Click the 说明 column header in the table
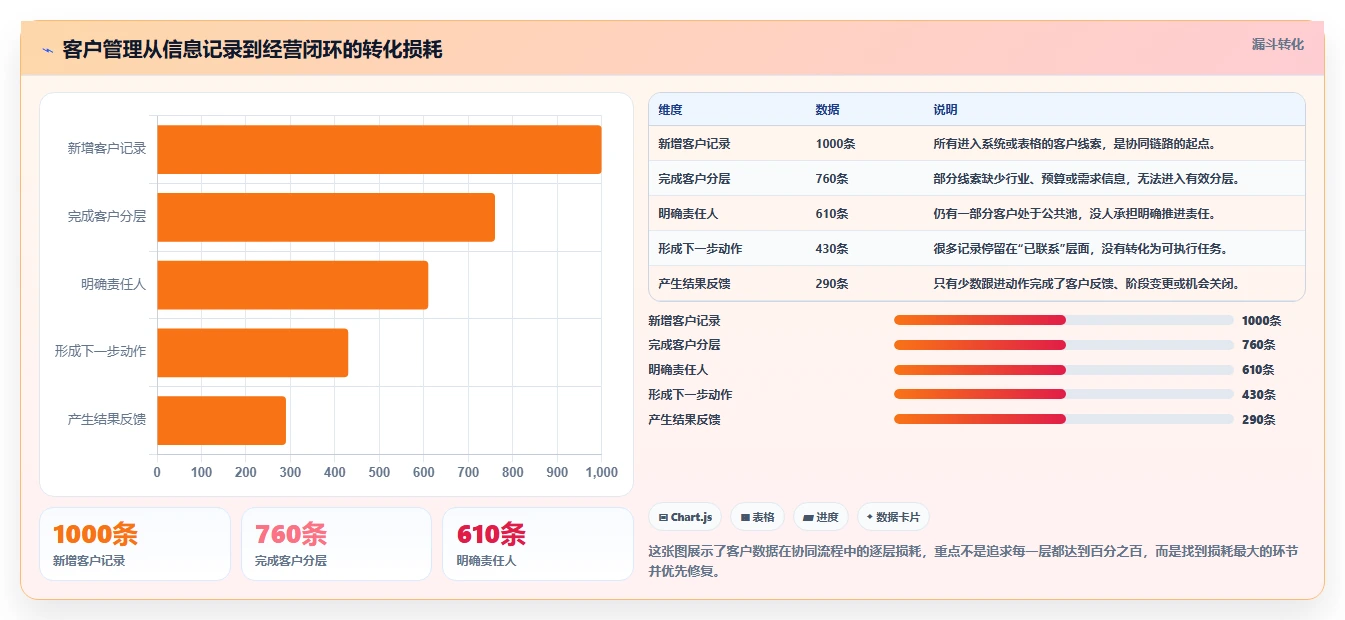Image resolution: width=1345 pixels, height=620 pixels. point(945,110)
